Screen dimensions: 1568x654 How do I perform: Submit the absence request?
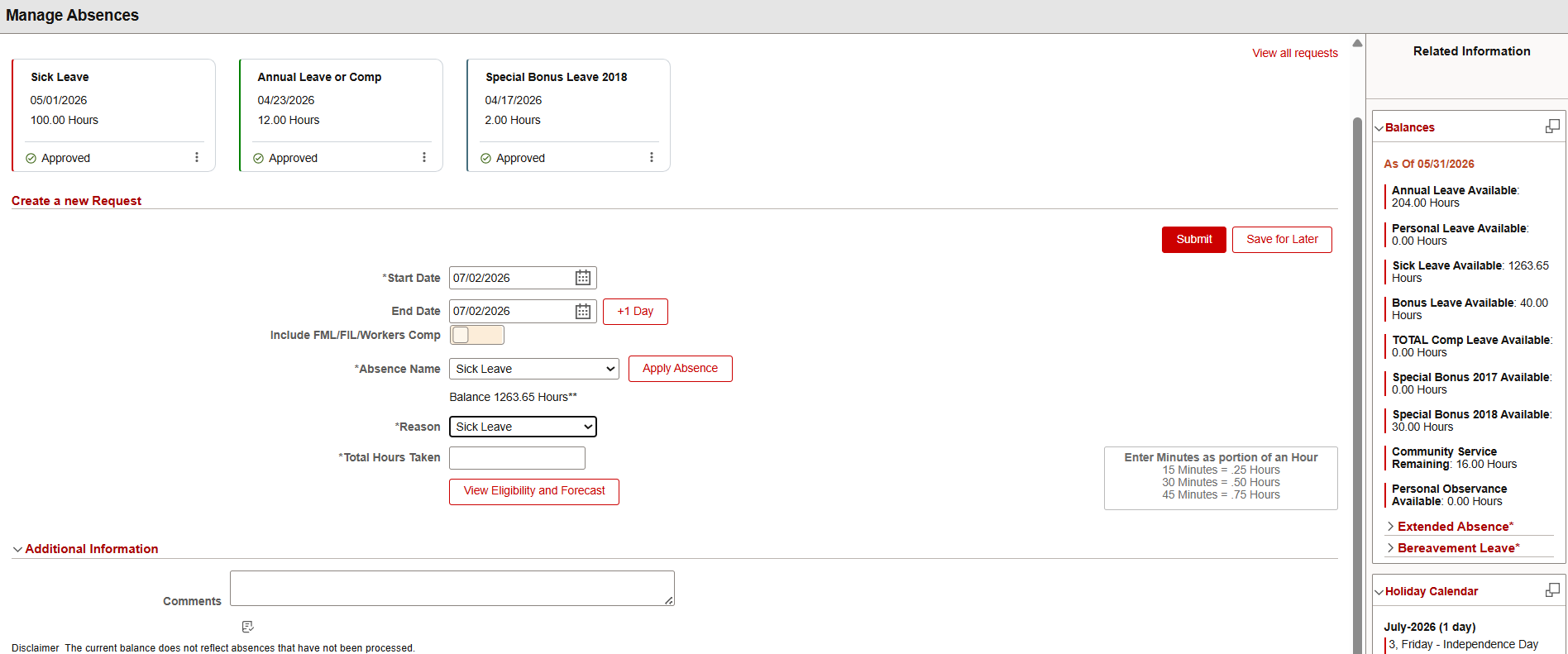click(1194, 240)
